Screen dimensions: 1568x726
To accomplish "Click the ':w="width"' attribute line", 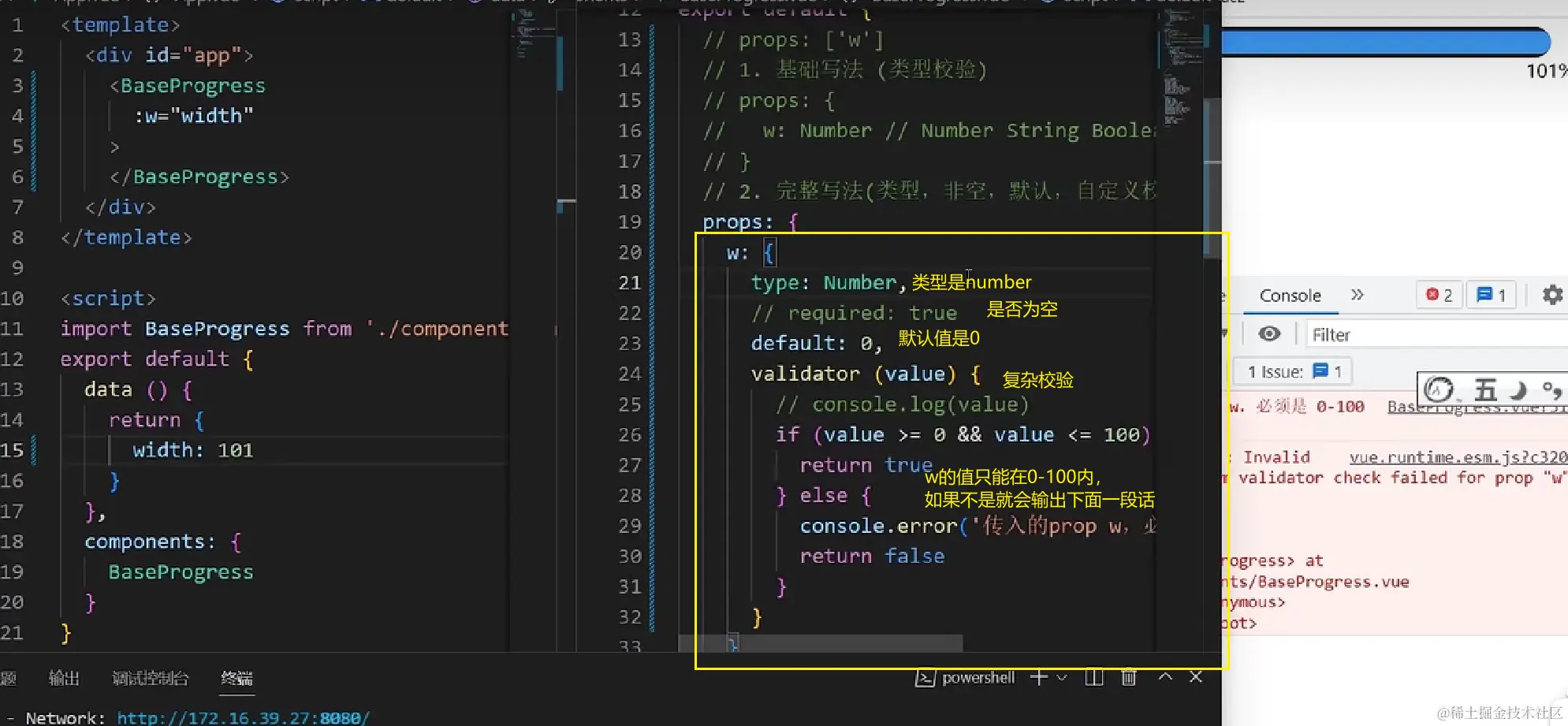I will click(x=193, y=116).
